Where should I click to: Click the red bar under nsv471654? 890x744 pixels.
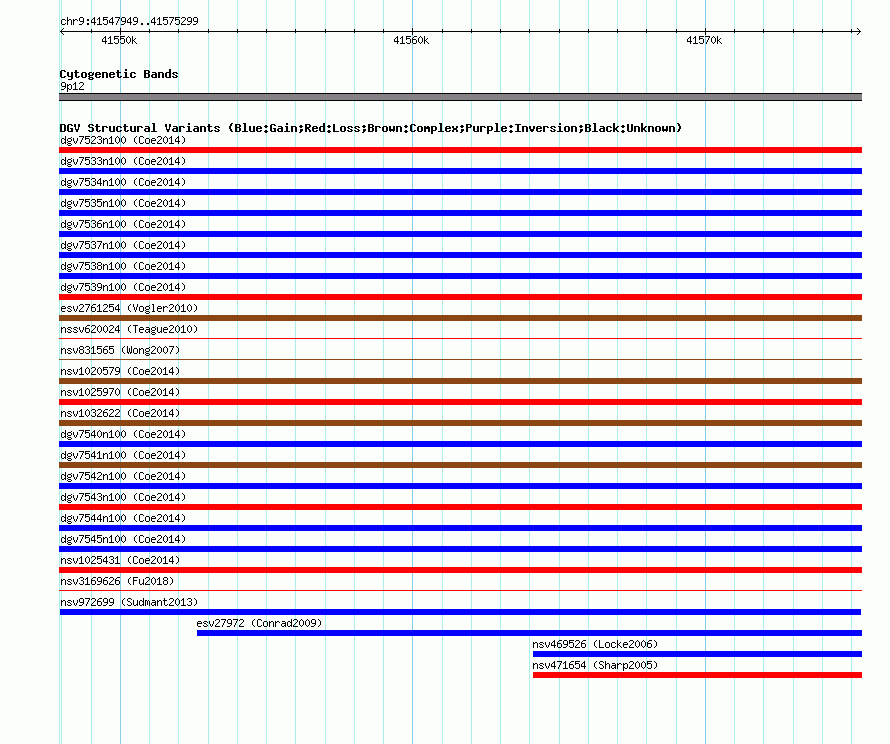pos(698,675)
